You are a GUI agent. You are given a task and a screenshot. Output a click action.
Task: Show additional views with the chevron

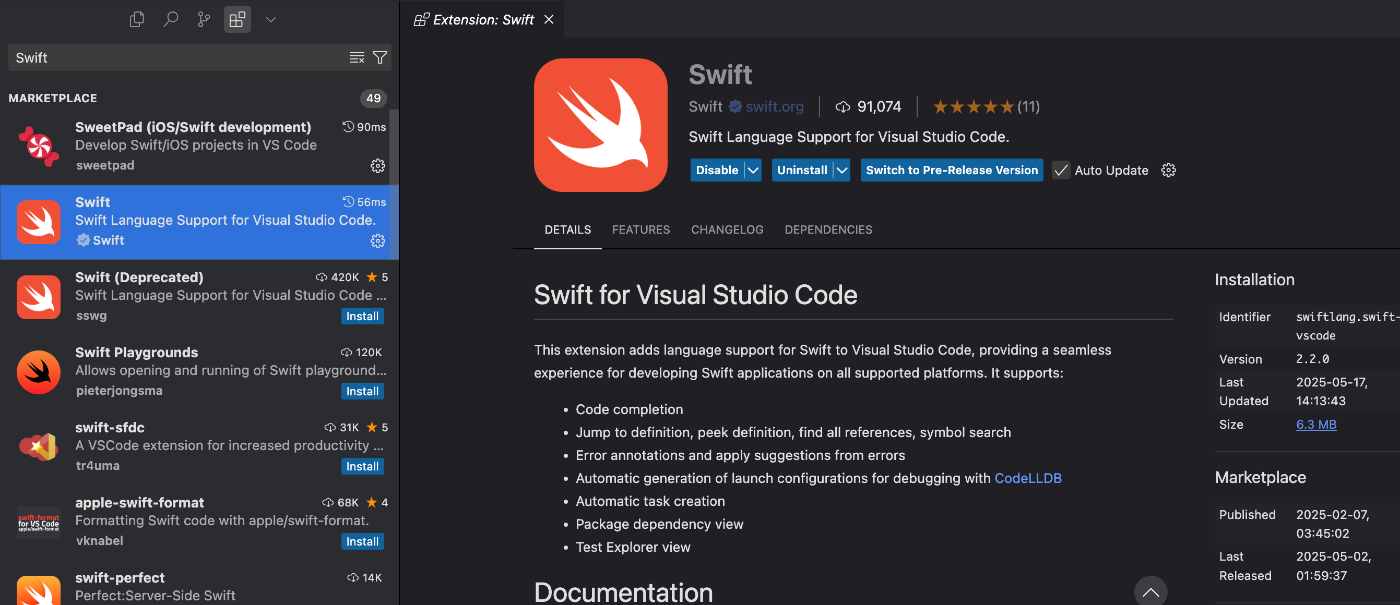pos(270,19)
